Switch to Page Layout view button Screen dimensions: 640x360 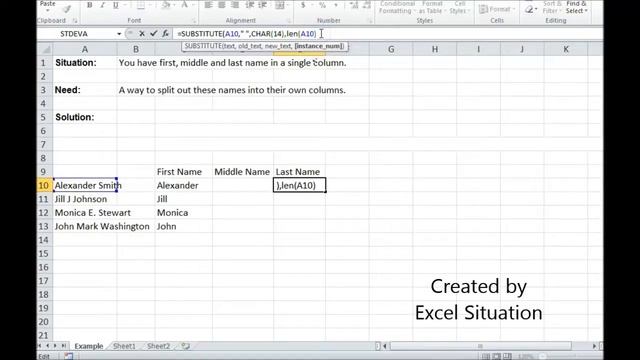pyautogui.click(x=496, y=356)
